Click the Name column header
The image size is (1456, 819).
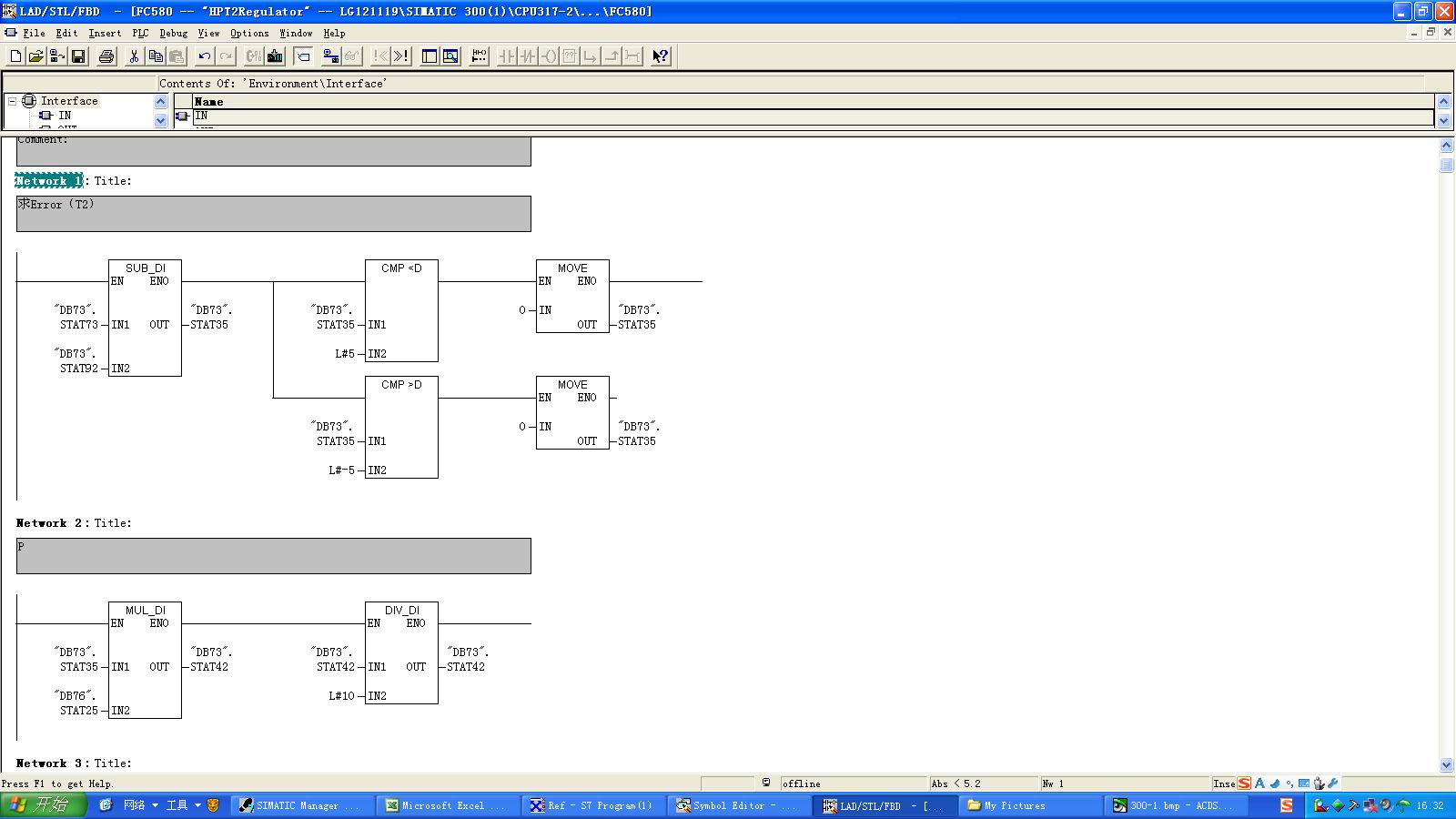tap(814, 102)
